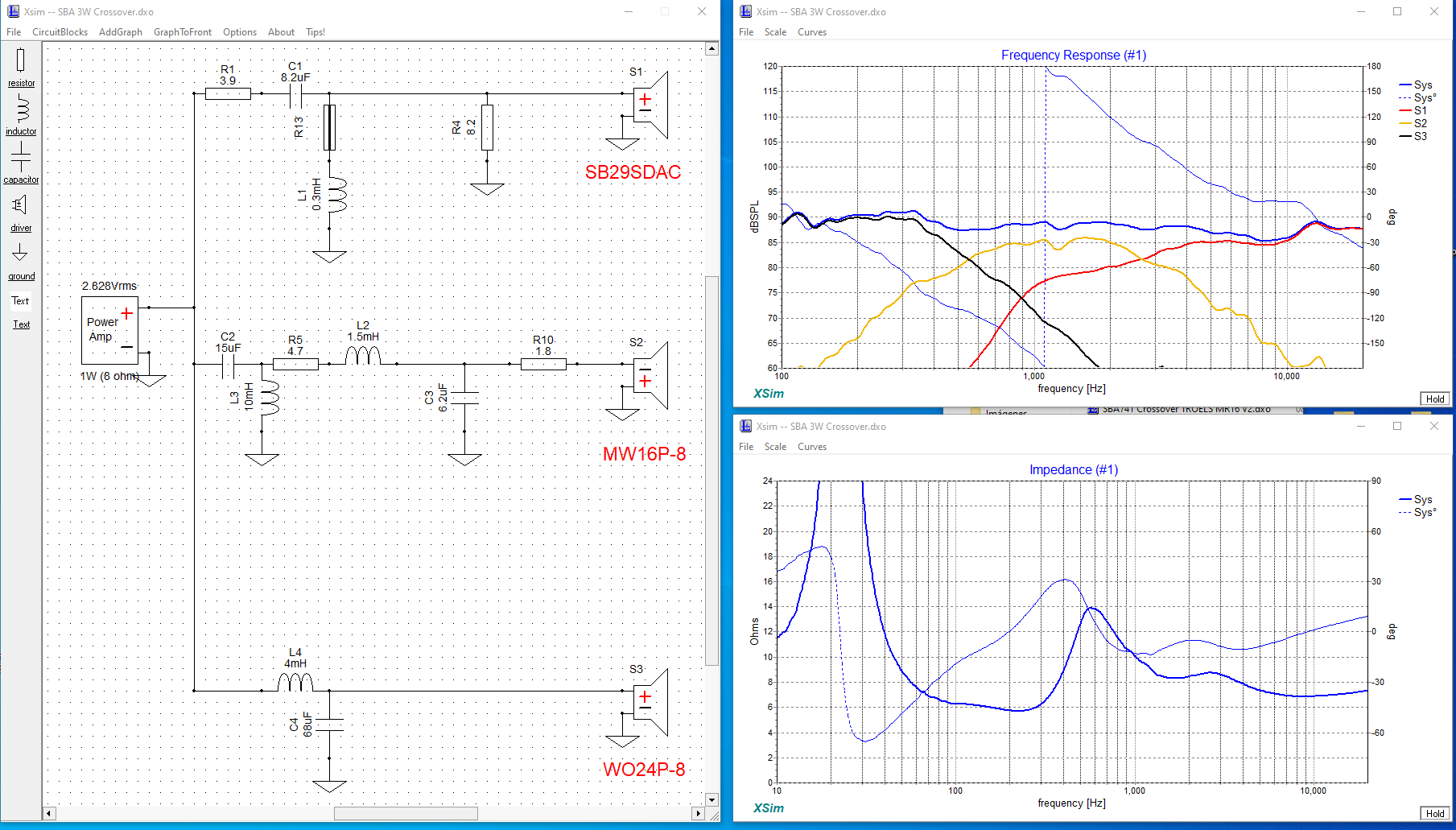Click the Frequency Response (#1) graph title
The width and height of the screenshot is (1456, 830).
(1074, 55)
